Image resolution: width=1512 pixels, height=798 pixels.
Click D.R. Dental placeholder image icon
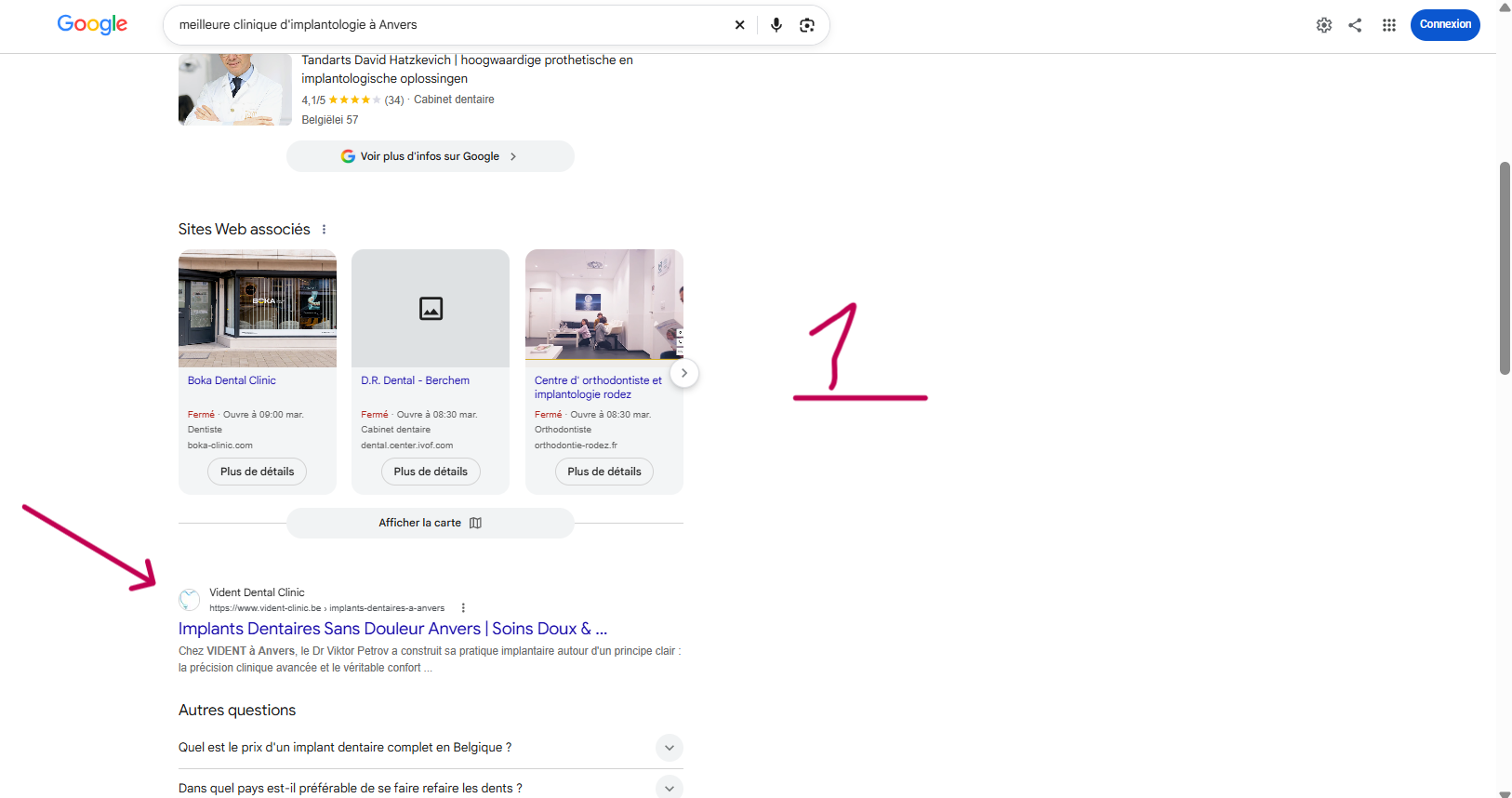click(x=431, y=308)
